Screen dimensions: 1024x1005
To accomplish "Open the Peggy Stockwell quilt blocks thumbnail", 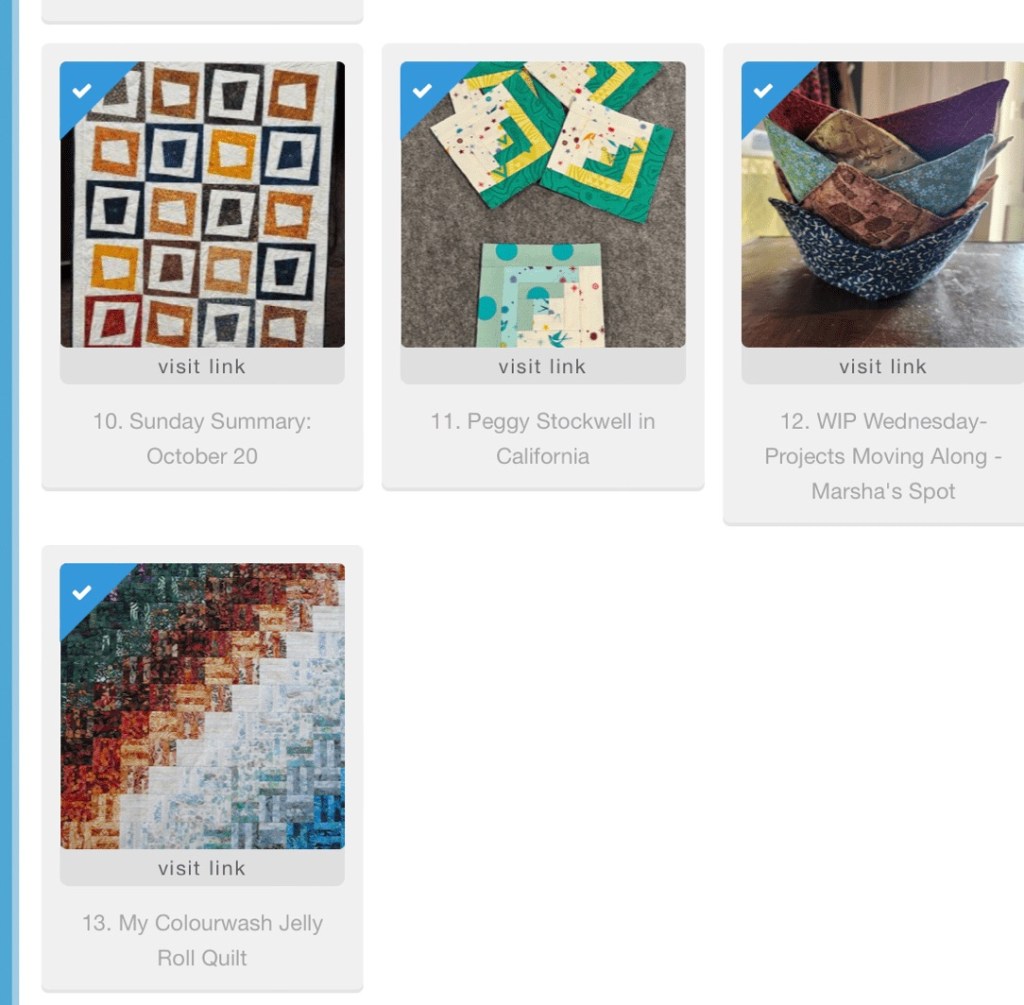I will point(543,204).
